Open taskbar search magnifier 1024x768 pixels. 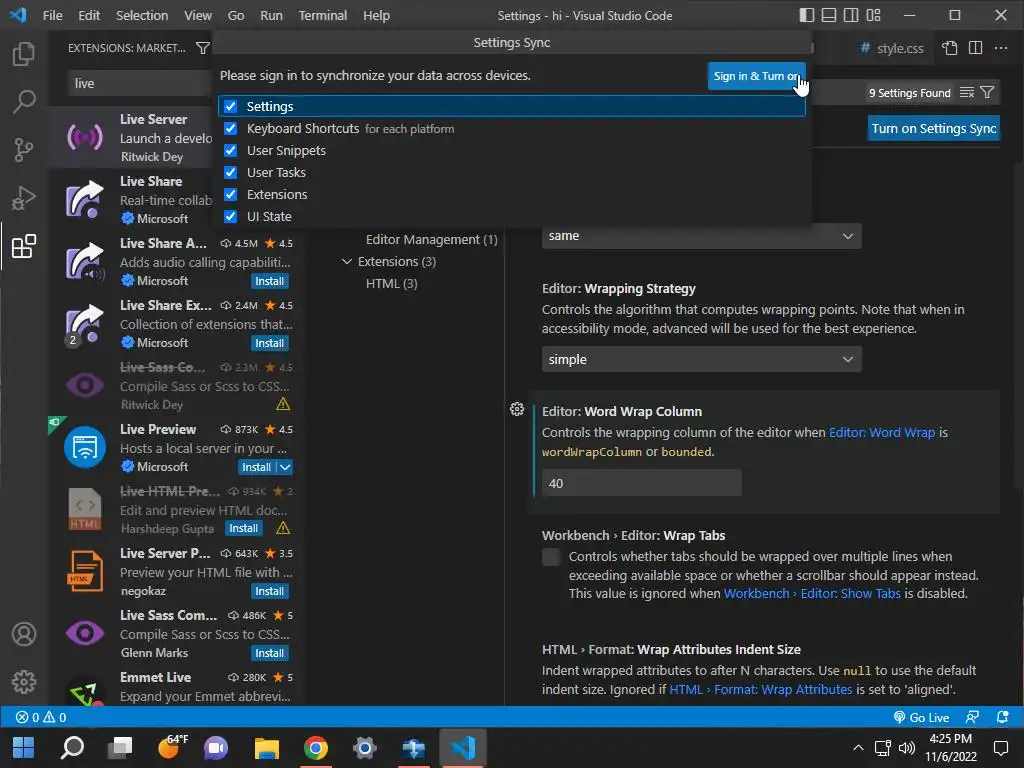point(72,748)
